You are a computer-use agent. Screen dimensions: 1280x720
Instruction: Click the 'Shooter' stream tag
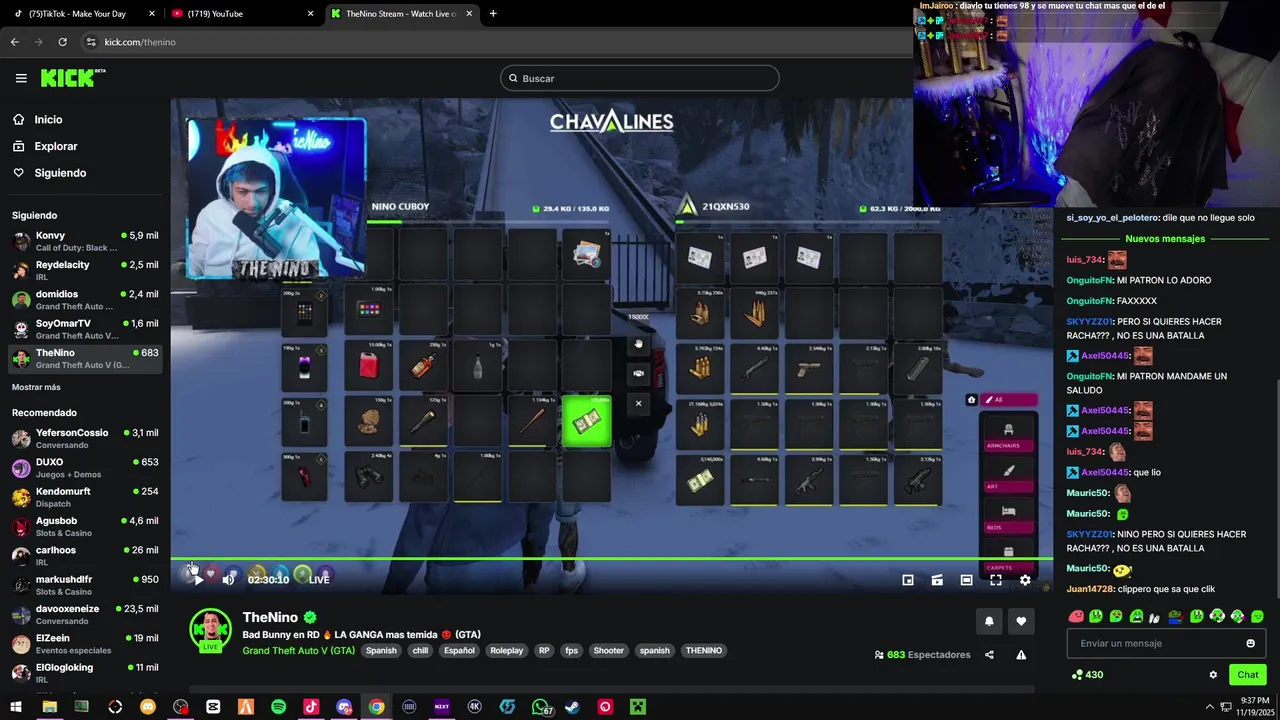[608, 651]
